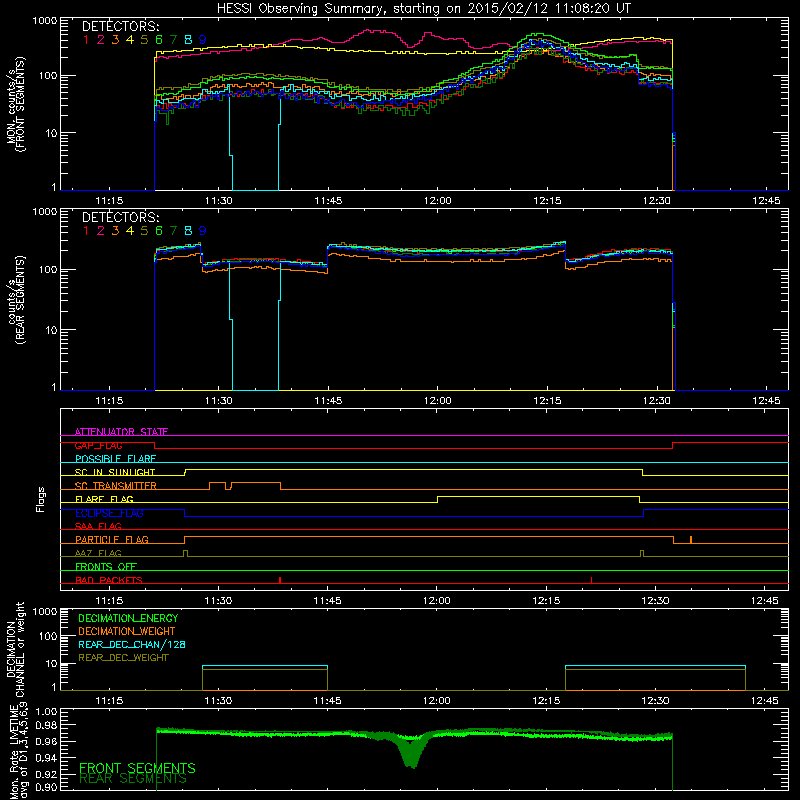
Task: Click the FRONT SEGMENTS livetime legend label
Action: [137, 768]
